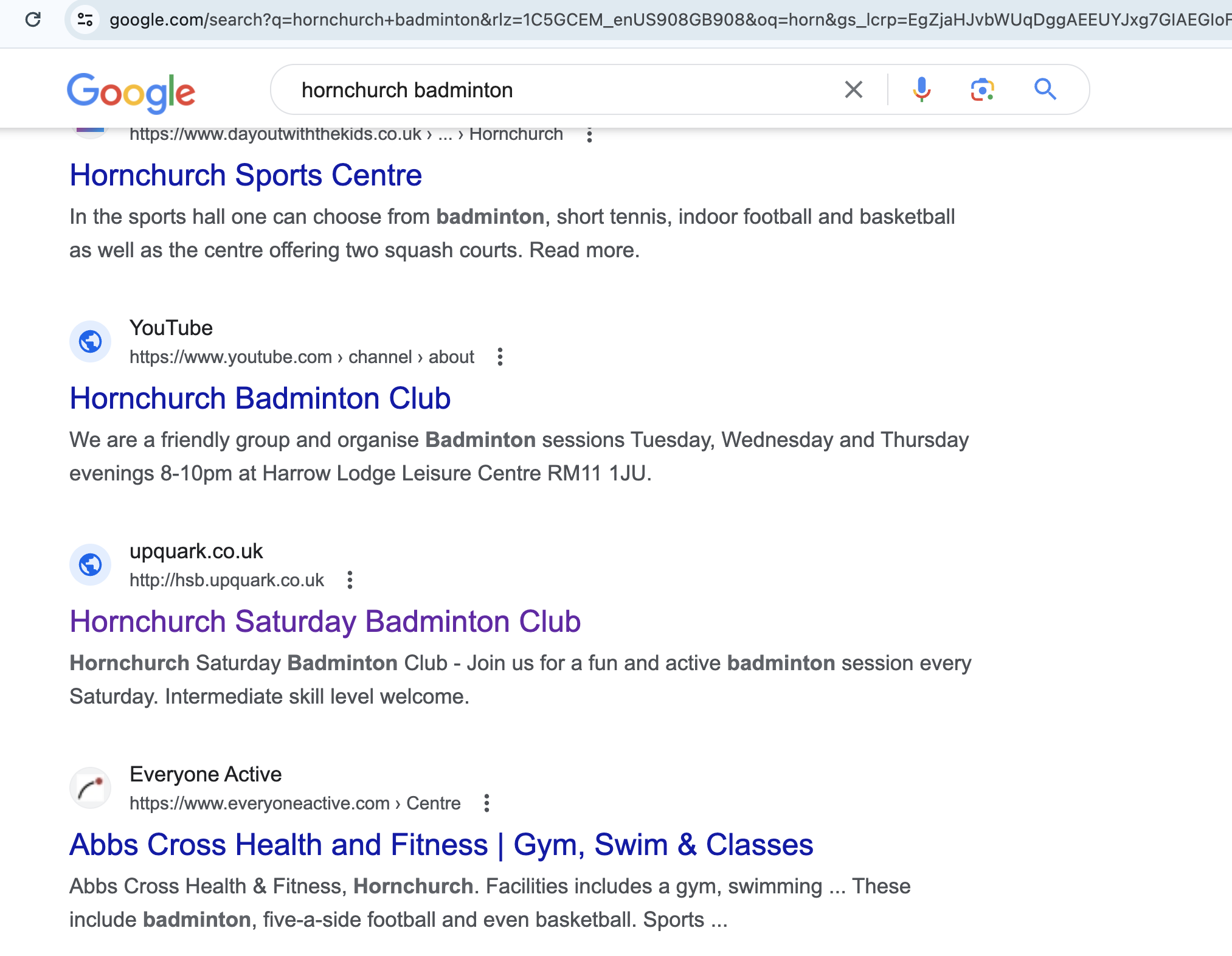This screenshot has width=1232, height=956.
Task: Click the Everyone Active site logo icon
Action: (x=90, y=787)
